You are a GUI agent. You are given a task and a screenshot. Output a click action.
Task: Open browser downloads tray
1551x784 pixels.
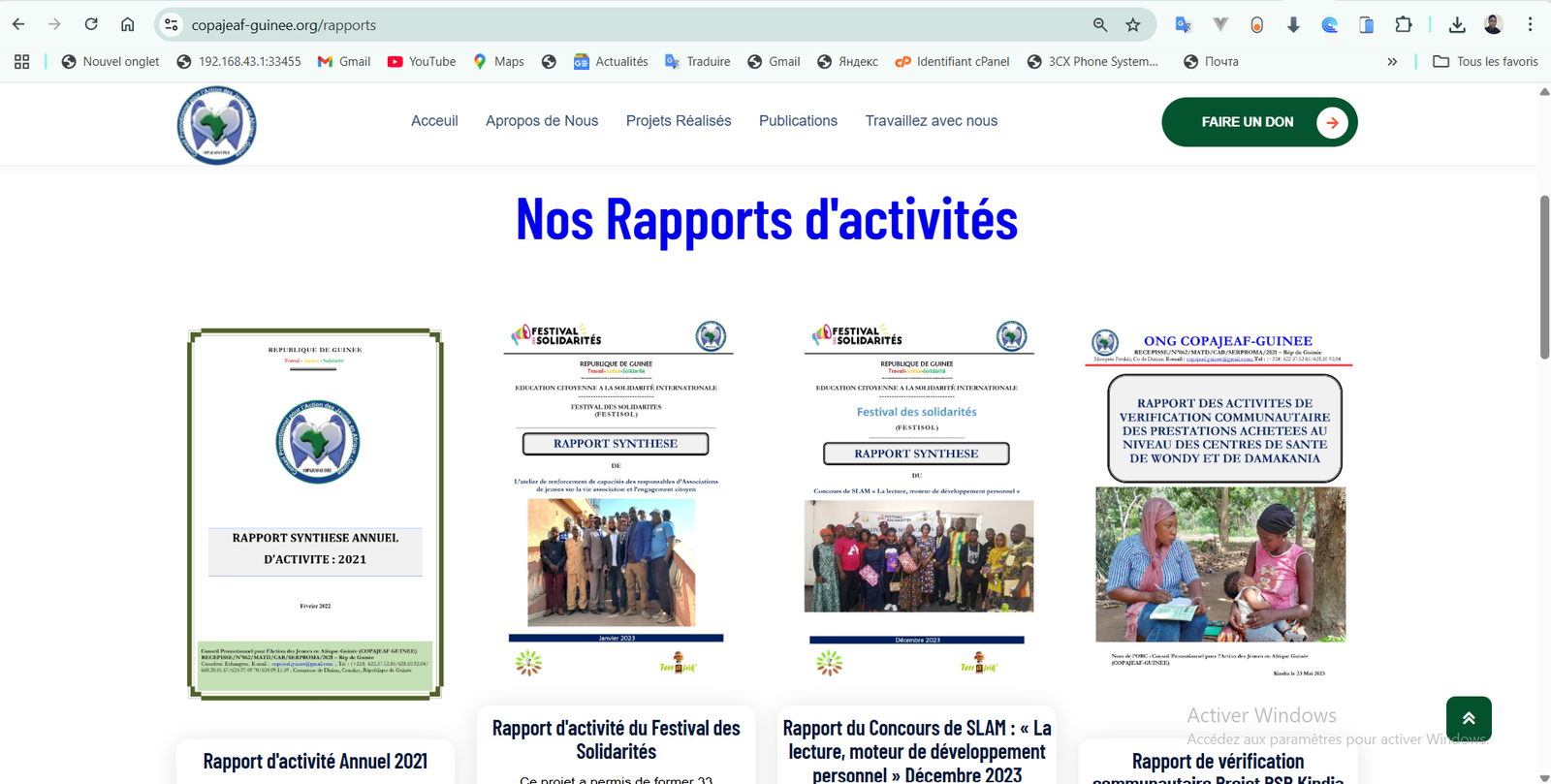click(1457, 25)
